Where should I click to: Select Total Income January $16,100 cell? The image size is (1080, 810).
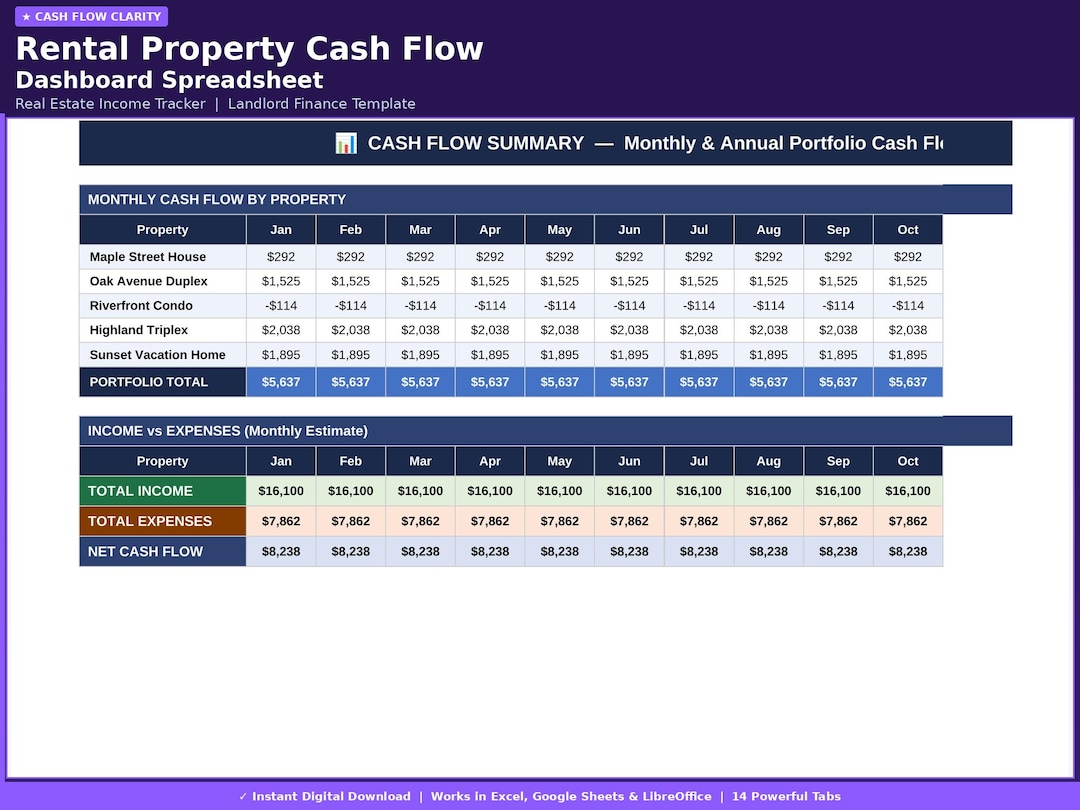[281, 491]
